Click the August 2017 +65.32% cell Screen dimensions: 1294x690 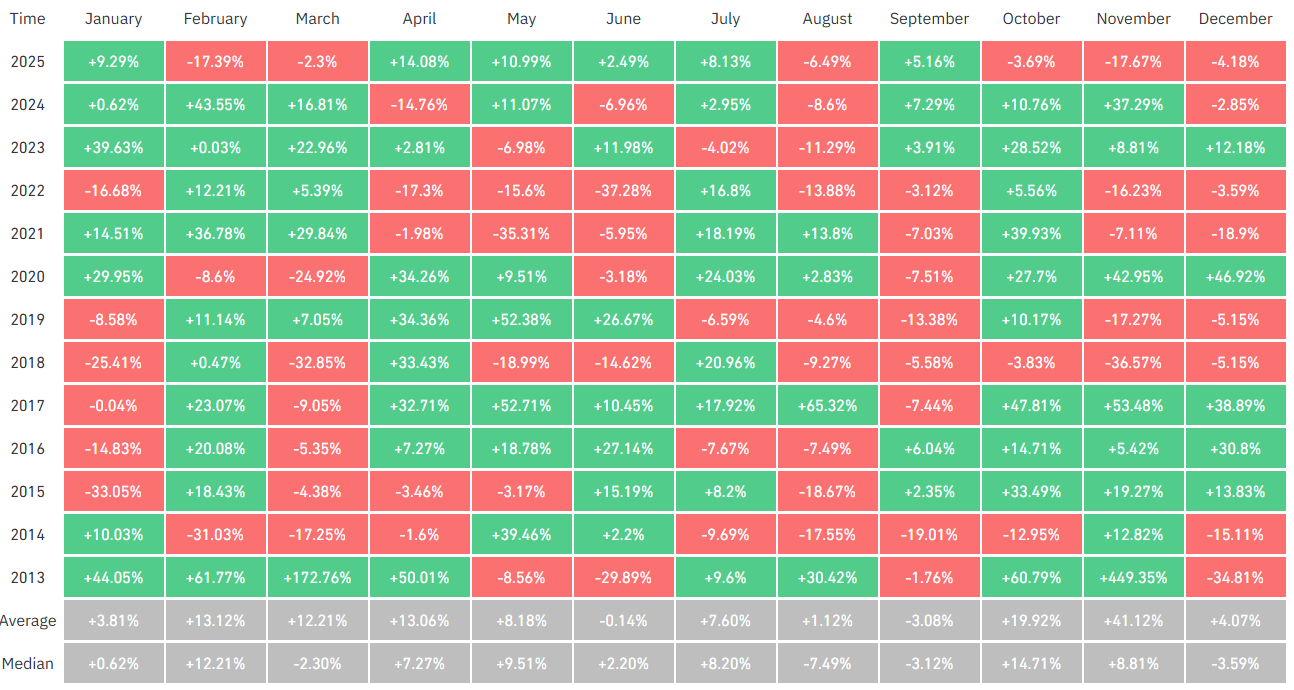click(827, 405)
